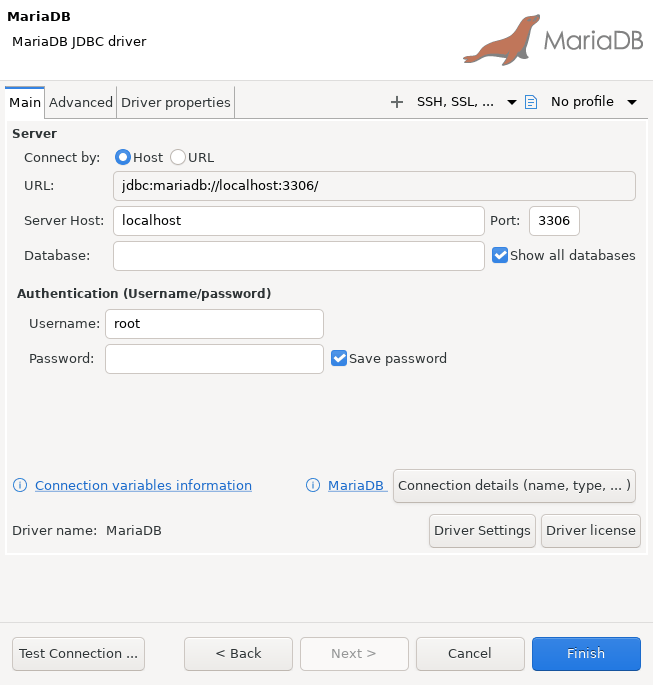Open the Driver properties tab
The image size is (653, 685).
[176, 103]
